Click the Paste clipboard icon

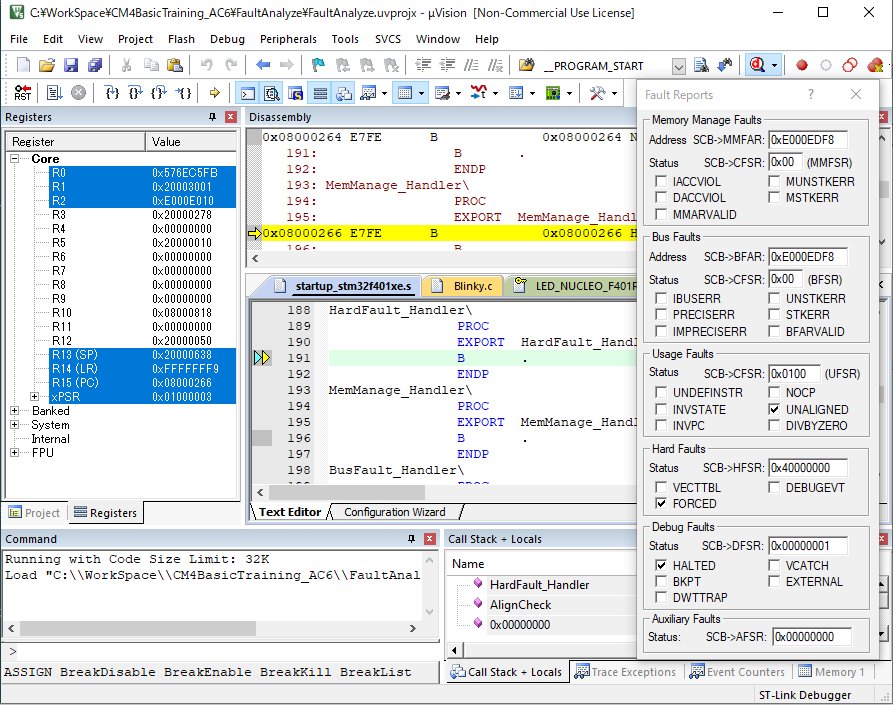[174, 65]
